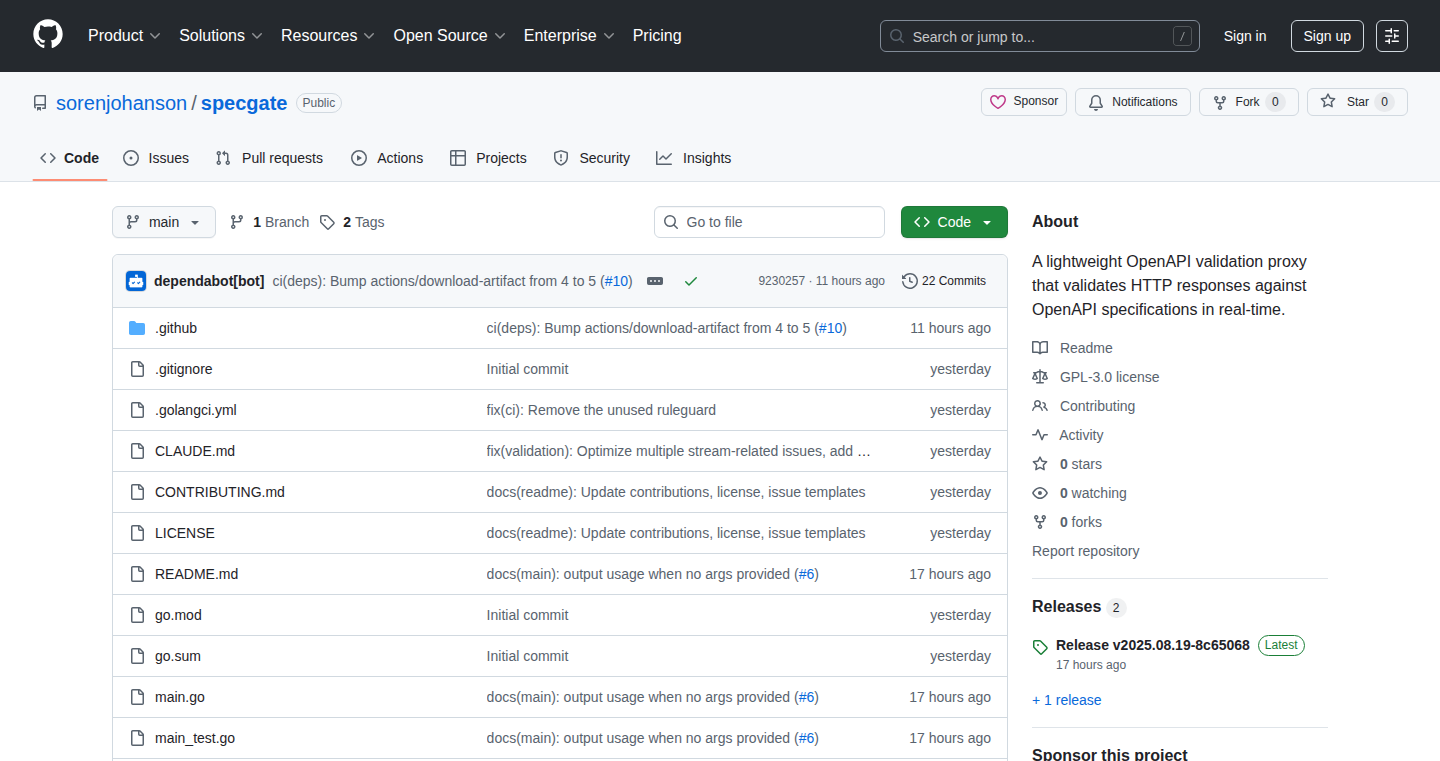Expand the Open Source menu

click(x=449, y=36)
